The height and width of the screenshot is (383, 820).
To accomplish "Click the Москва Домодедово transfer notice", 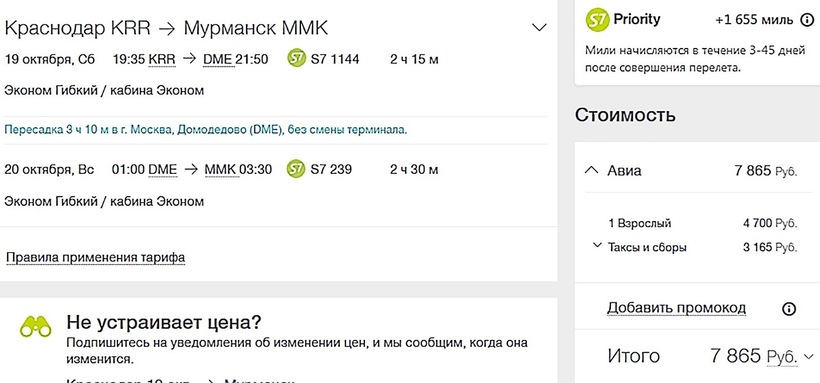I will point(206,130).
